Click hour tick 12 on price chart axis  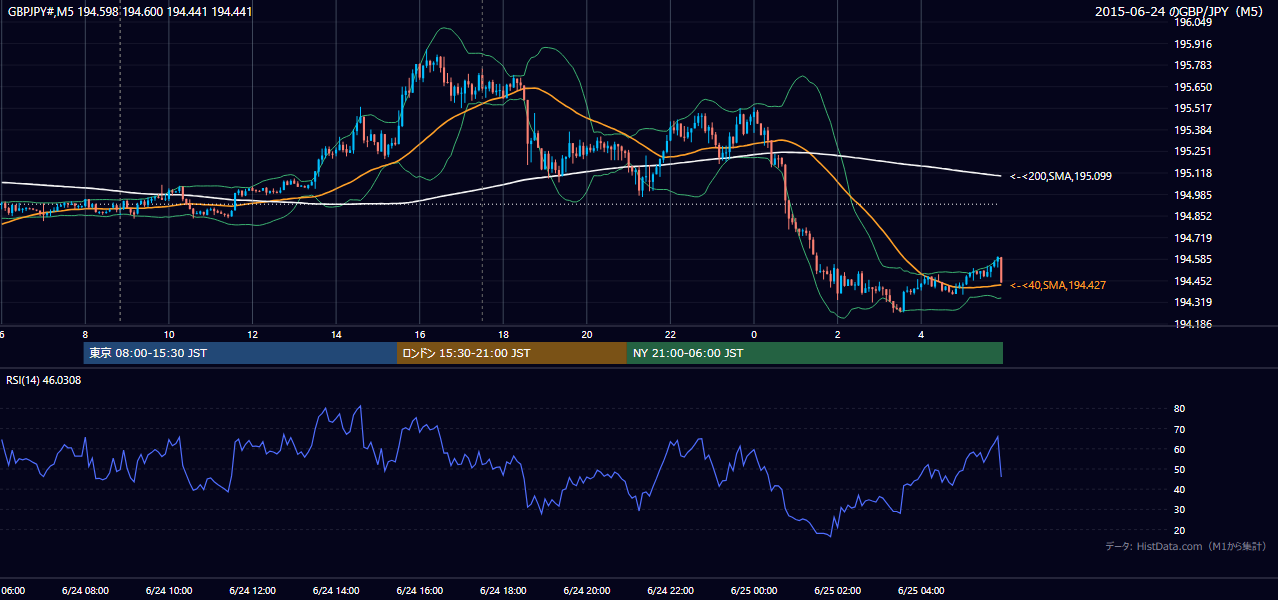pos(252,334)
